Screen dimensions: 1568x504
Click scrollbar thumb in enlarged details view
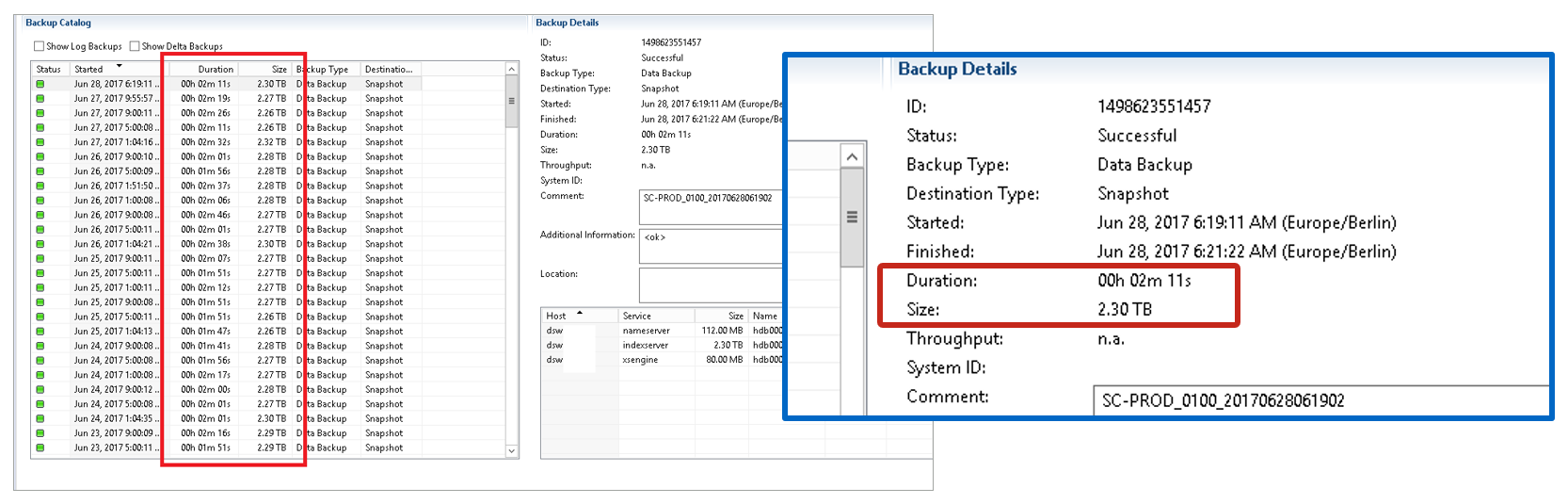[852, 218]
